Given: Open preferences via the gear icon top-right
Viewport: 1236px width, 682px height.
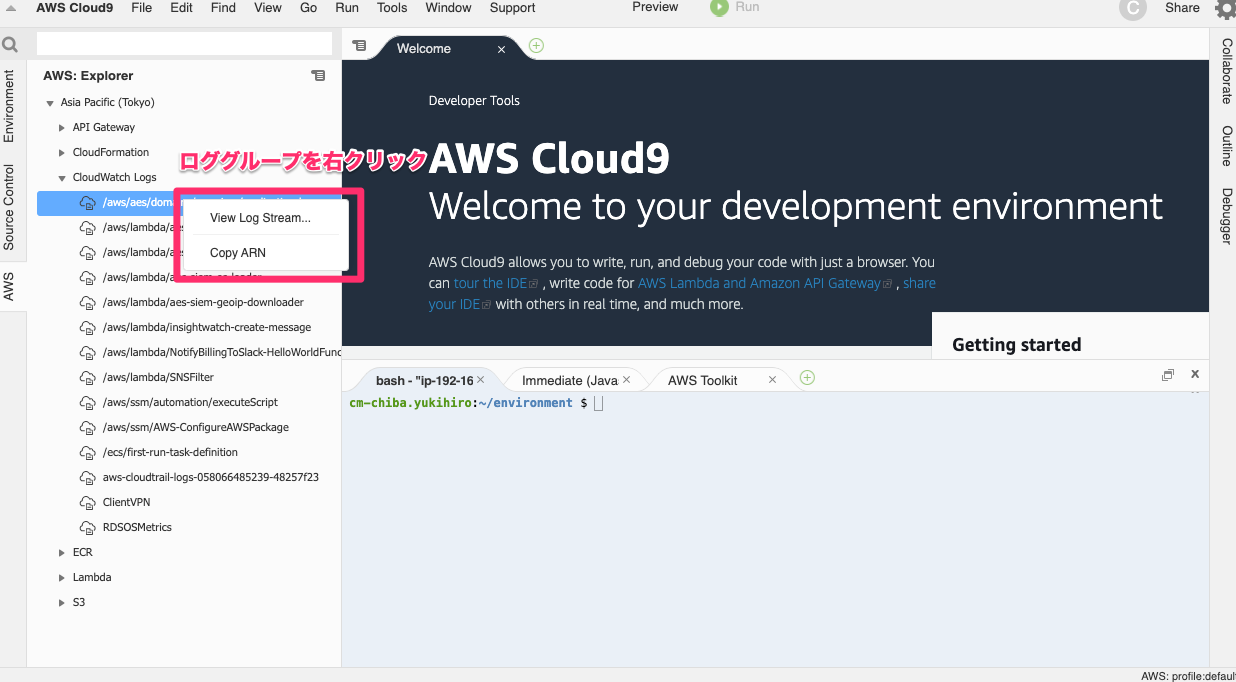Looking at the screenshot, I should point(1226,8).
